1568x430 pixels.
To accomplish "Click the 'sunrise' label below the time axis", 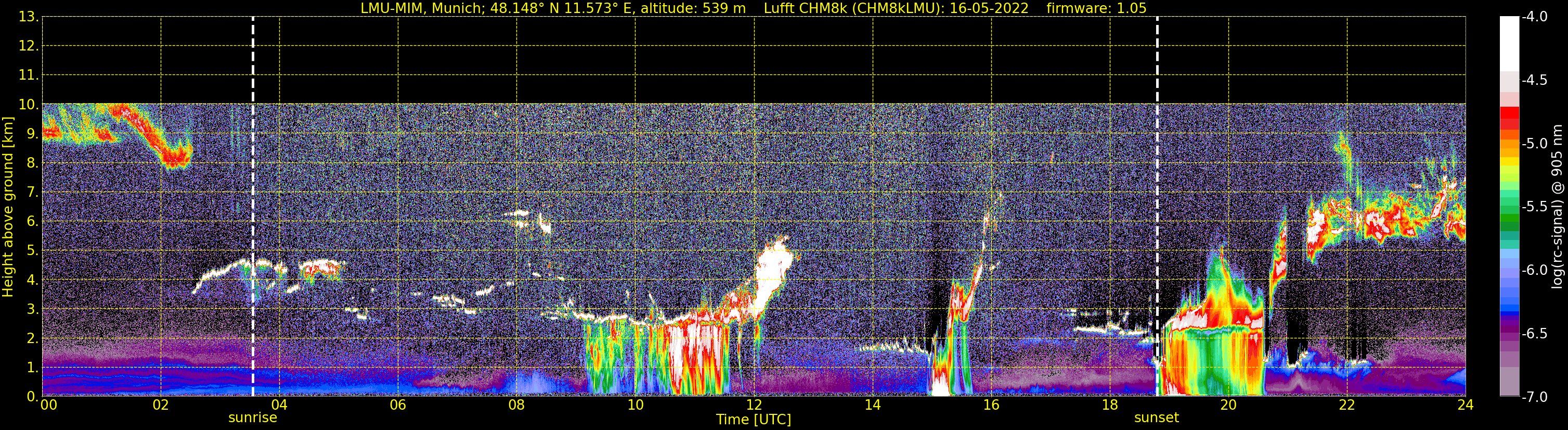I will (253, 418).
